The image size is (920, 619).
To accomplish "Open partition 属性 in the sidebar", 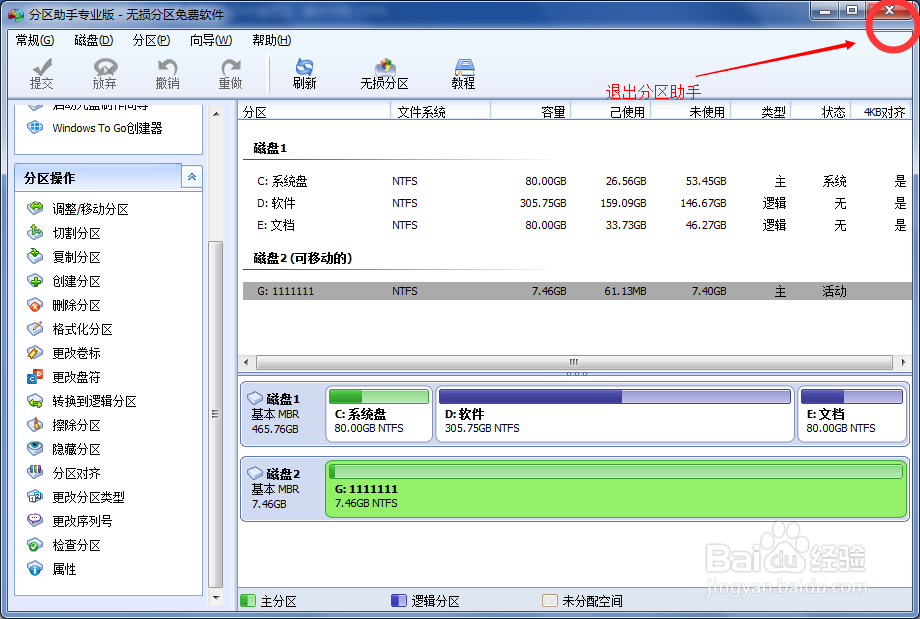I will (x=52, y=569).
